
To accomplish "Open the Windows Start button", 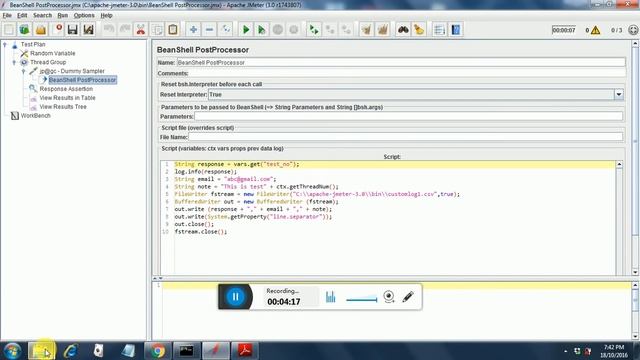I will pyautogui.click(x=12, y=351).
